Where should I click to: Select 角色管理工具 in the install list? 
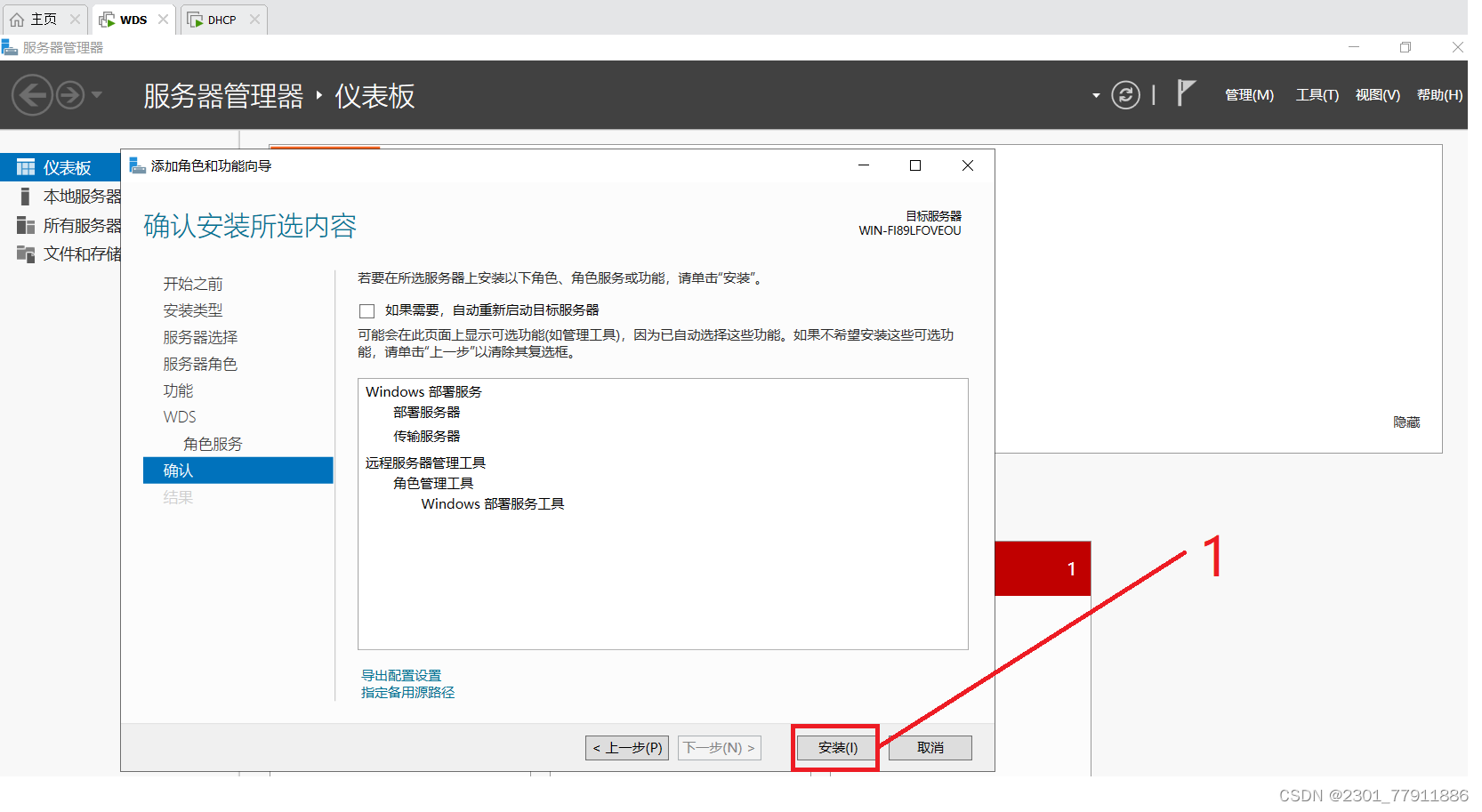pos(433,484)
